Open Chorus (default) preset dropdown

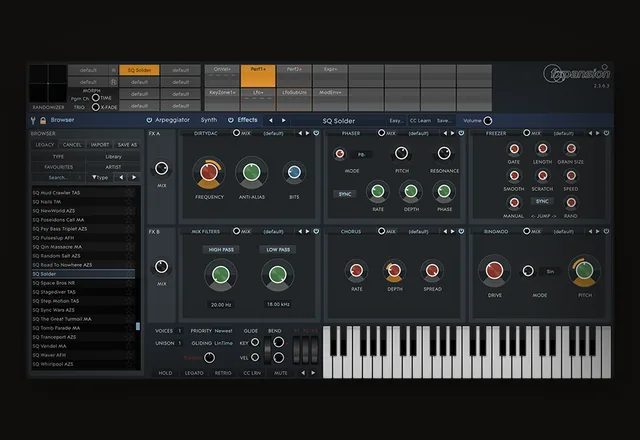tap(418, 231)
